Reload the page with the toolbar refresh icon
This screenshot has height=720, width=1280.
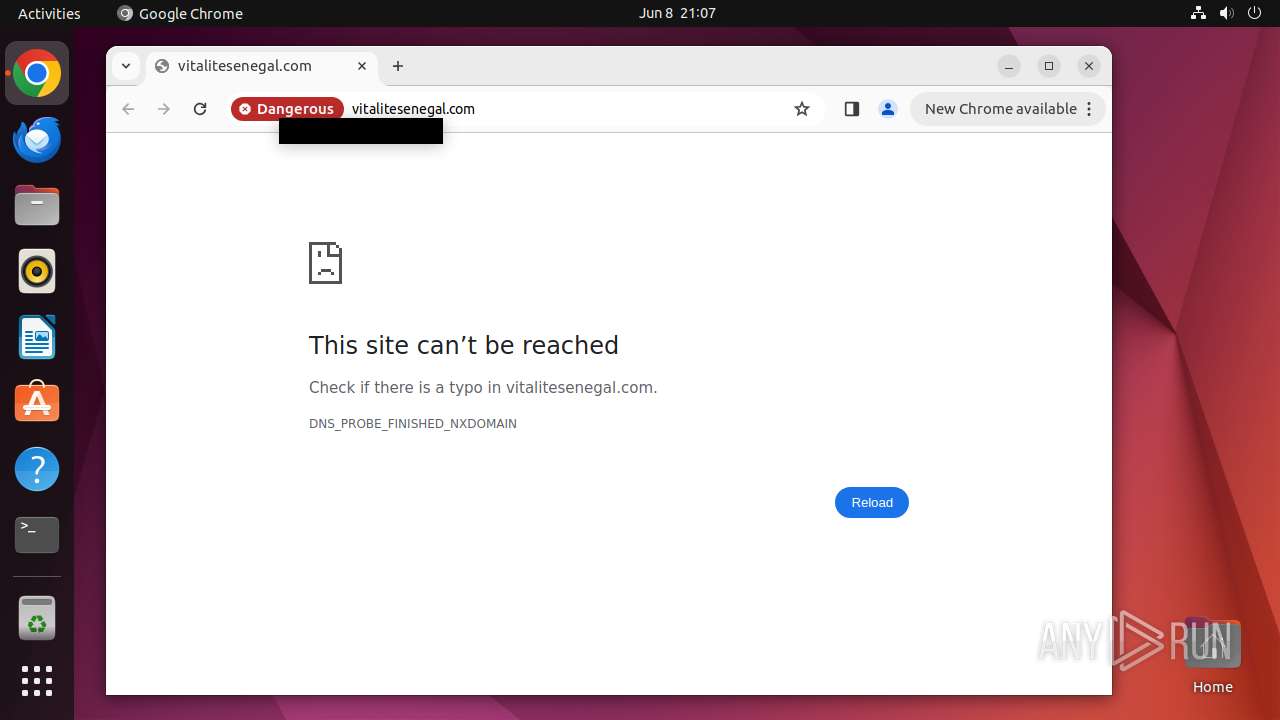(x=200, y=109)
